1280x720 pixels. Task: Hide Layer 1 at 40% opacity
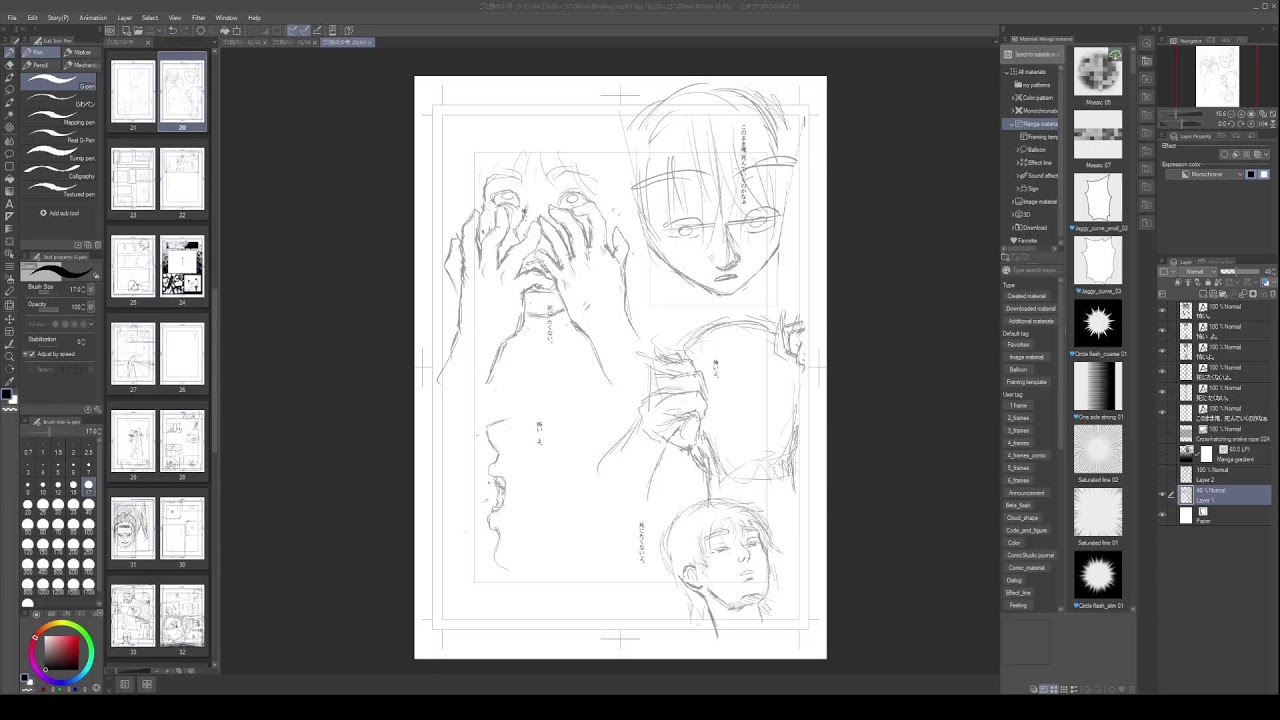(x=1162, y=494)
